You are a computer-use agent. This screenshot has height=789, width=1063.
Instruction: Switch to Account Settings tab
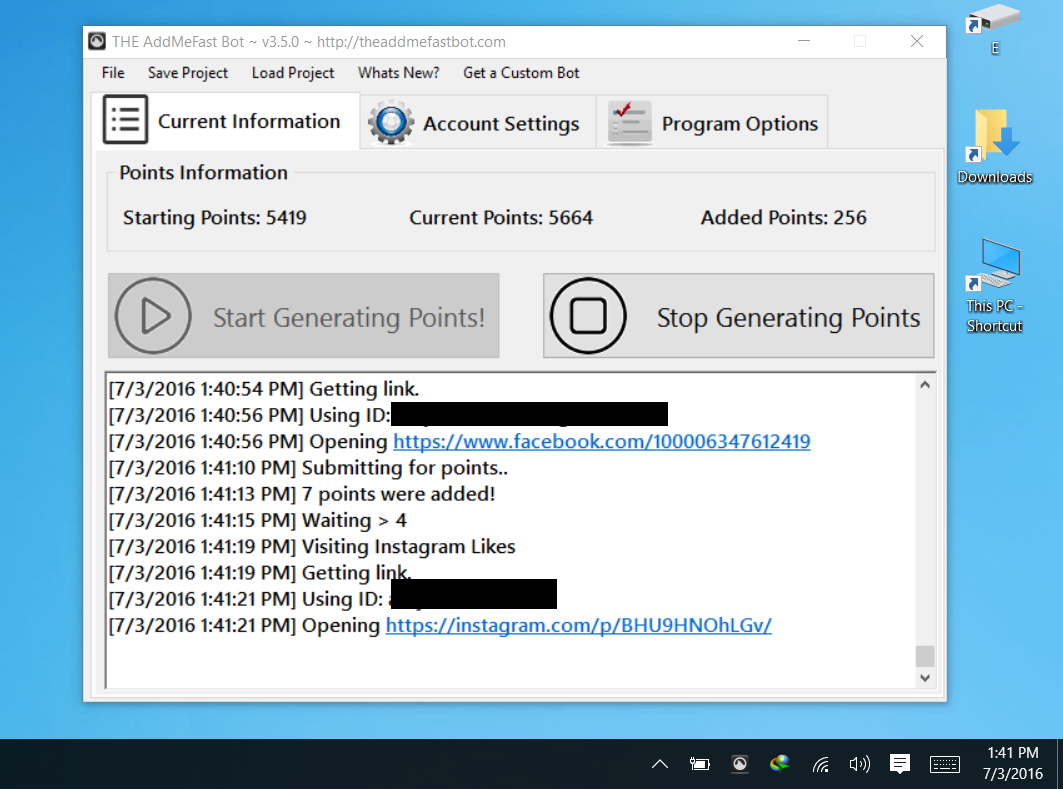pyautogui.click(x=478, y=123)
